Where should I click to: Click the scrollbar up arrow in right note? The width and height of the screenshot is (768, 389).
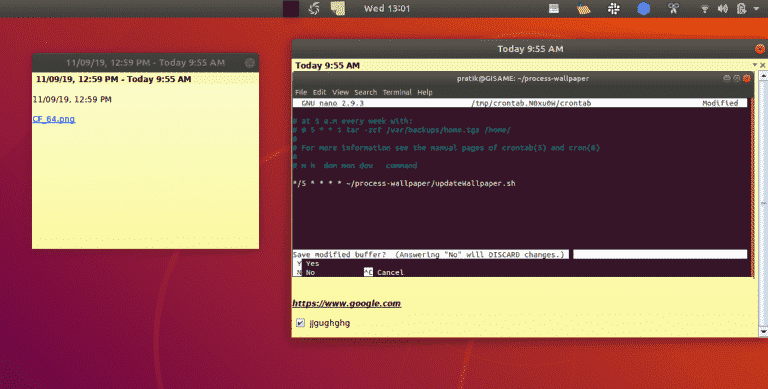(x=763, y=75)
